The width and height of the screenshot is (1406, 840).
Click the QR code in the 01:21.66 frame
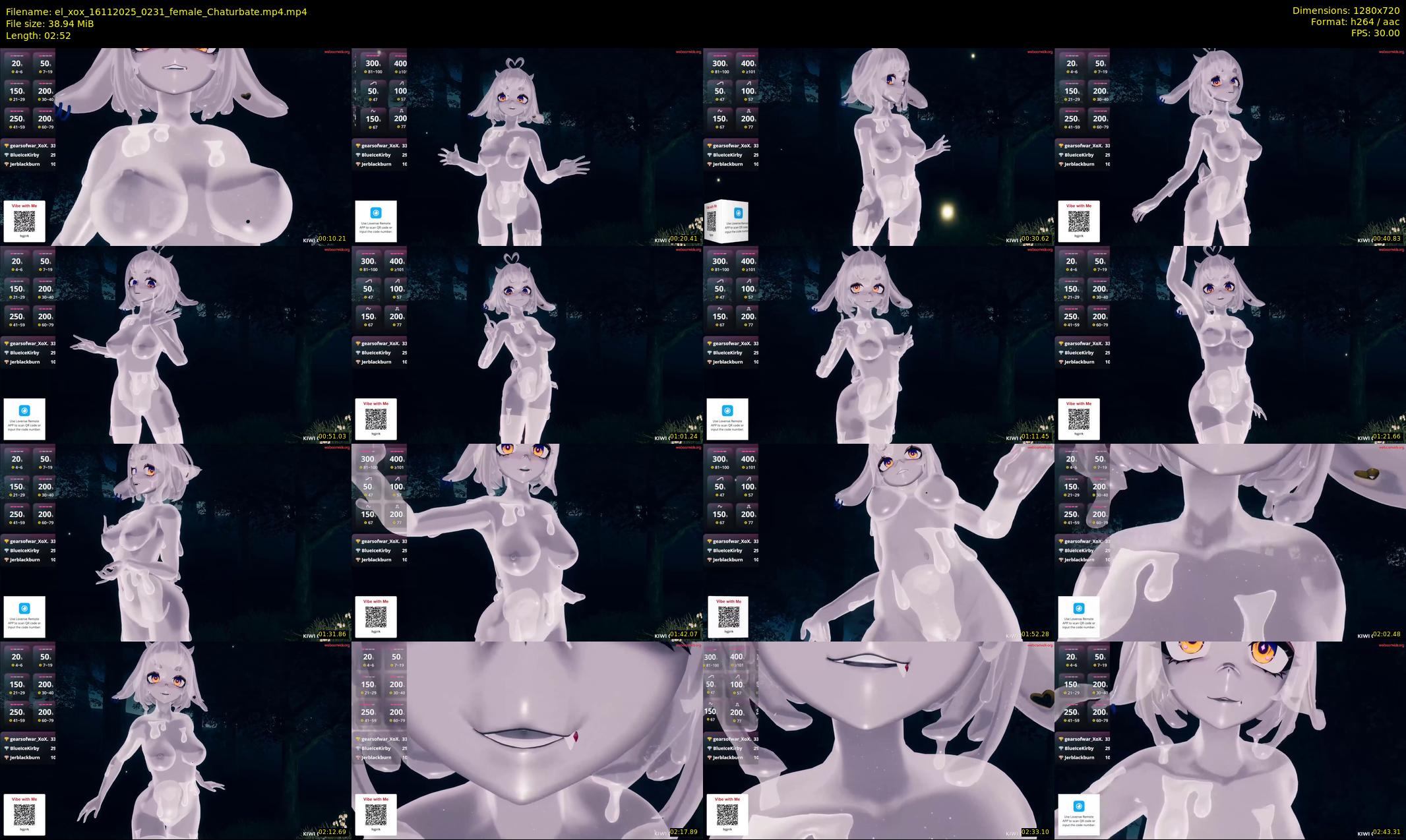click(1079, 419)
